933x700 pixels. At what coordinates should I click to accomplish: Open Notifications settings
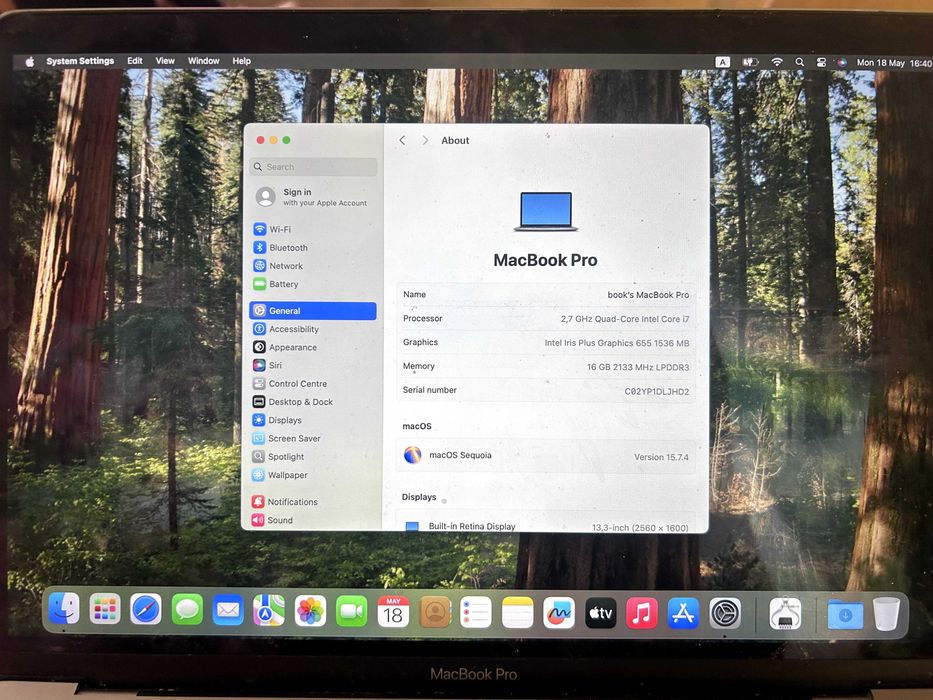pyautogui.click(x=313, y=502)
